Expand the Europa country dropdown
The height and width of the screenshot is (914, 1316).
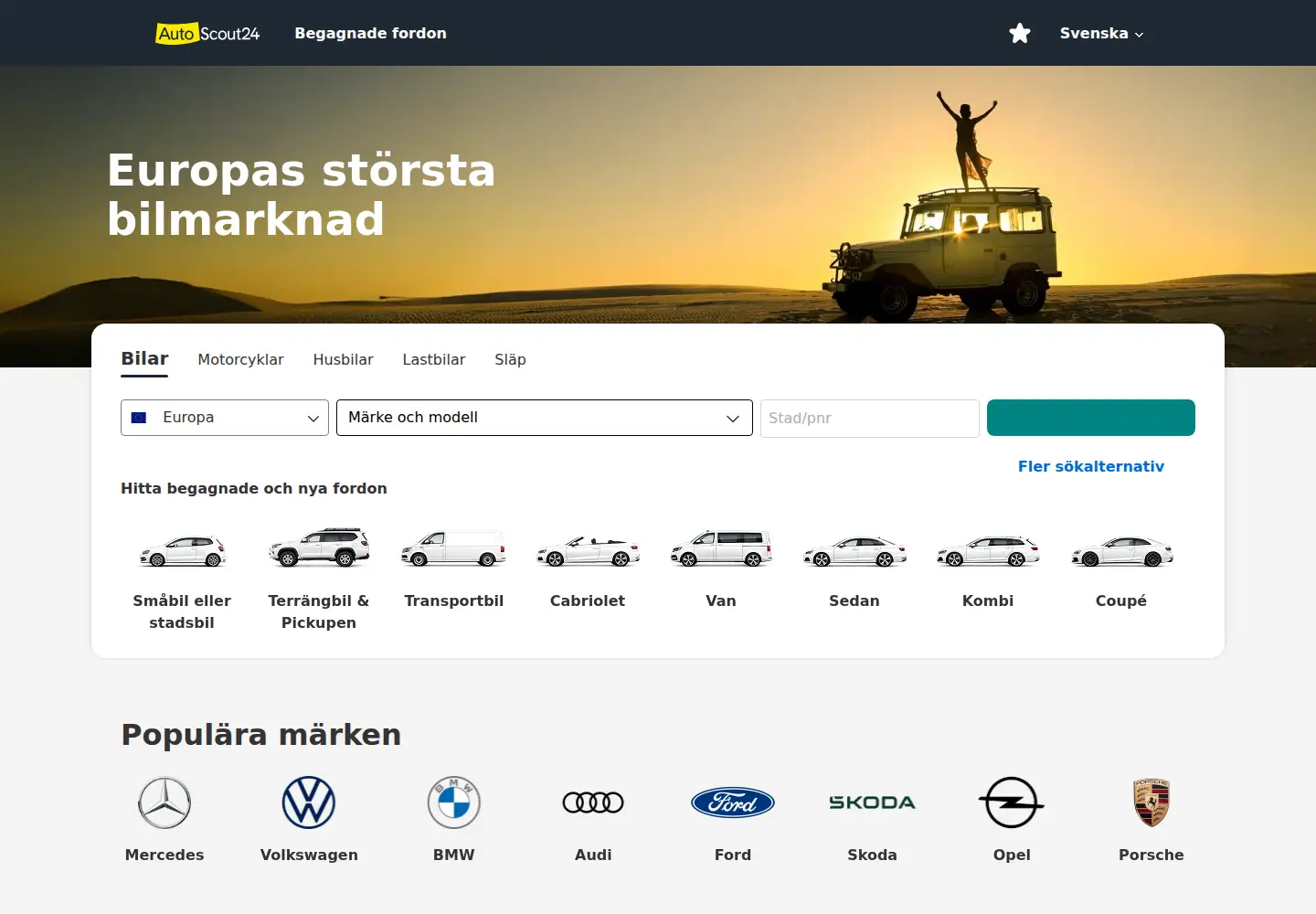click(225, 418)
